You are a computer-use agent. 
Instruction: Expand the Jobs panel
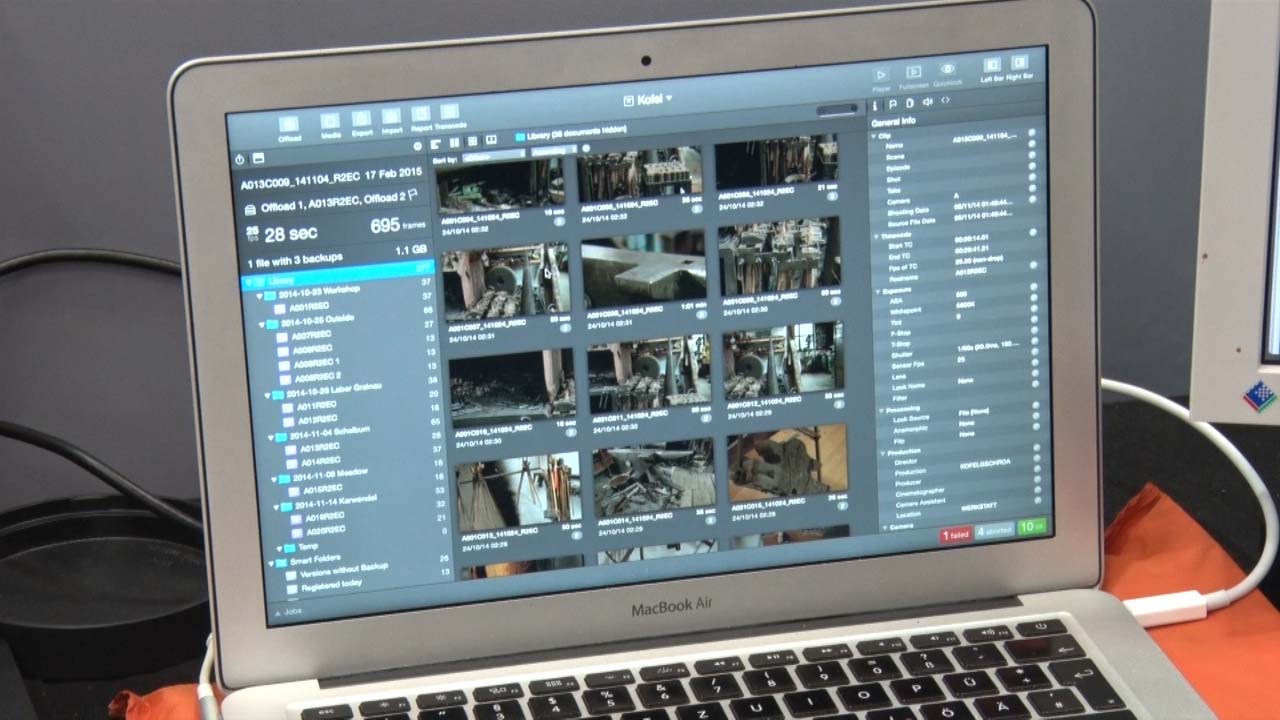click(288, 610)
